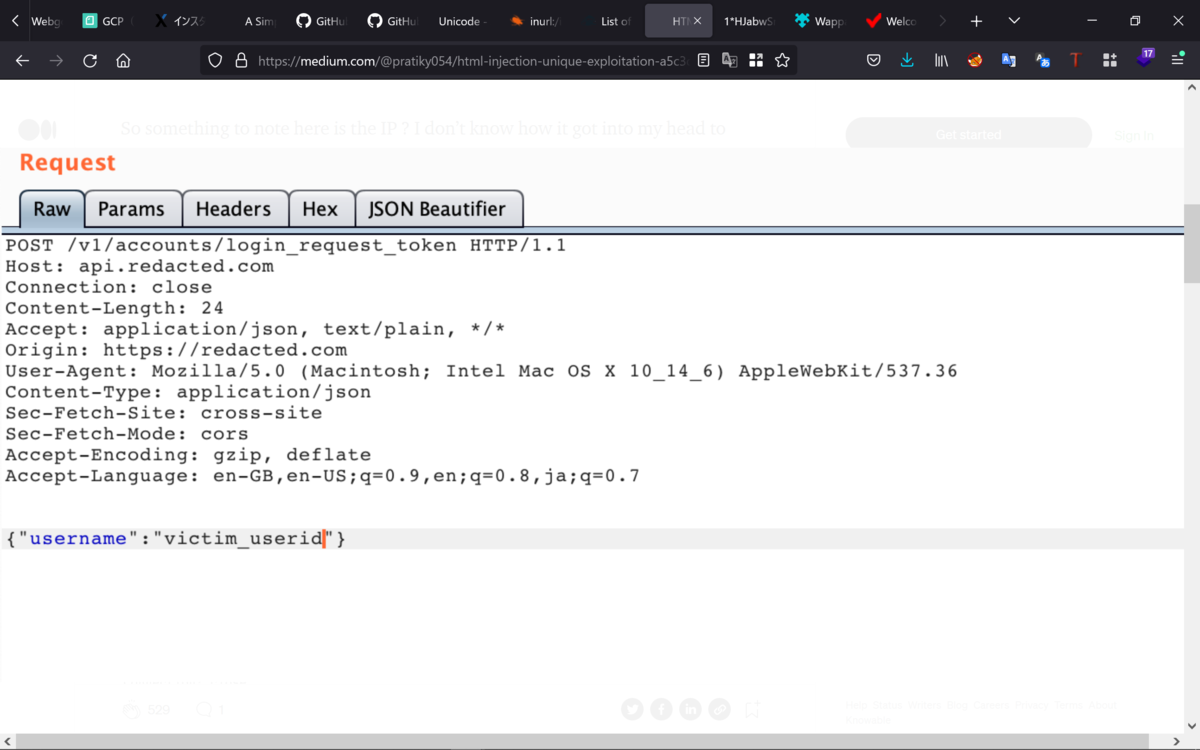Click the horizontal scrollbar right arrow
Screen dimensions: 1200x750
click(x=1178, y=741)
